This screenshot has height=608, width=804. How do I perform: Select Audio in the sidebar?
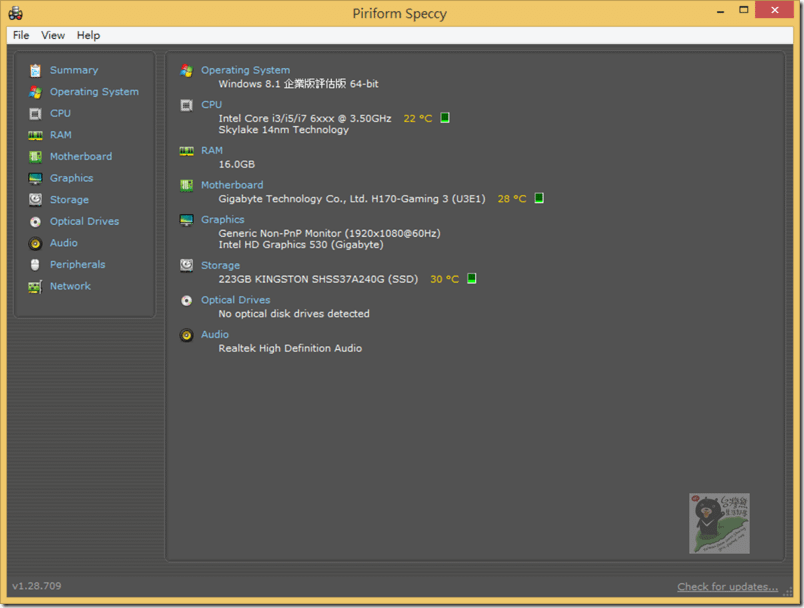pos(64,243)
